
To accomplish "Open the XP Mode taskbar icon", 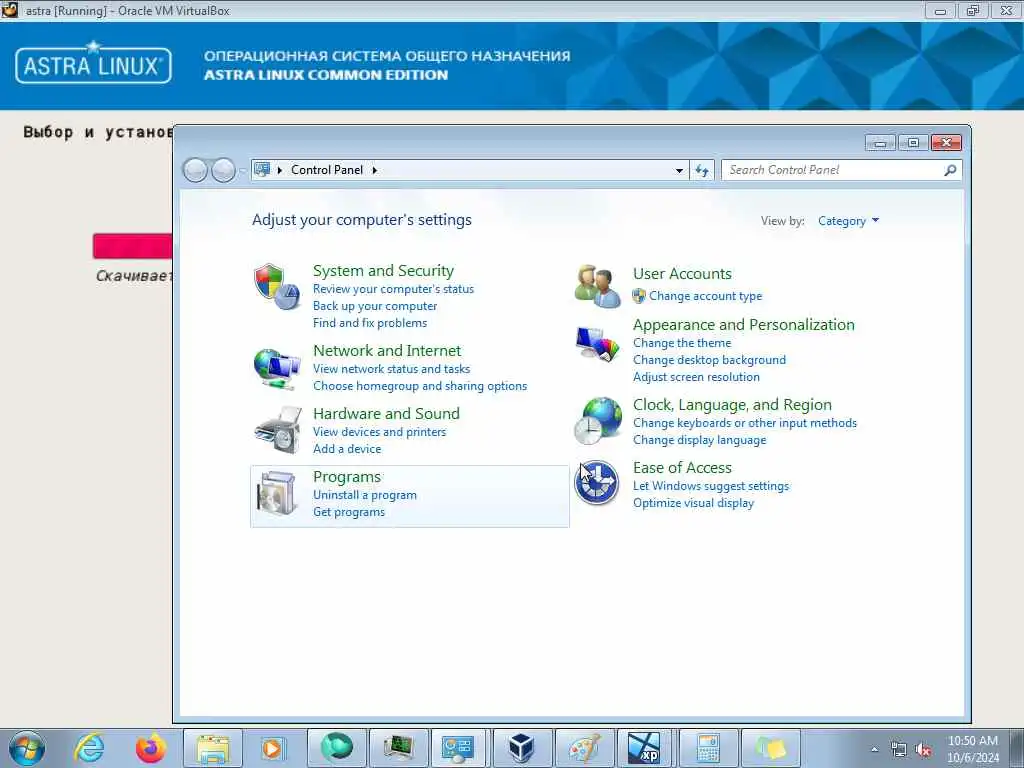I will pos(645,748).
